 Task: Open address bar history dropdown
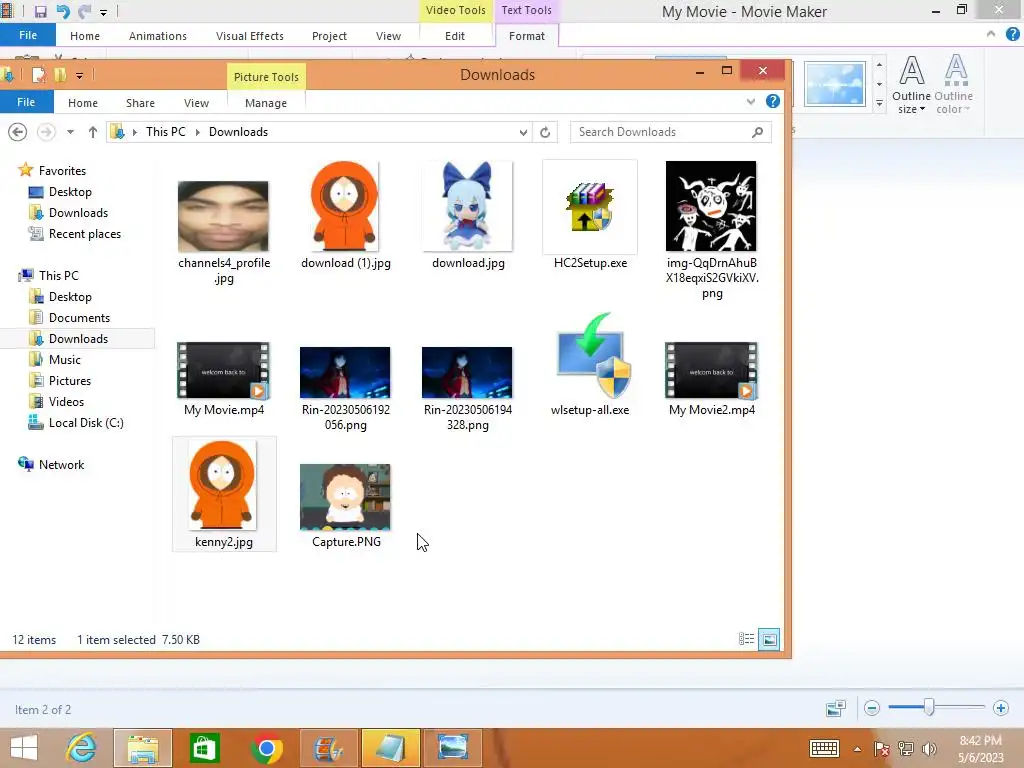click(523, 133)
